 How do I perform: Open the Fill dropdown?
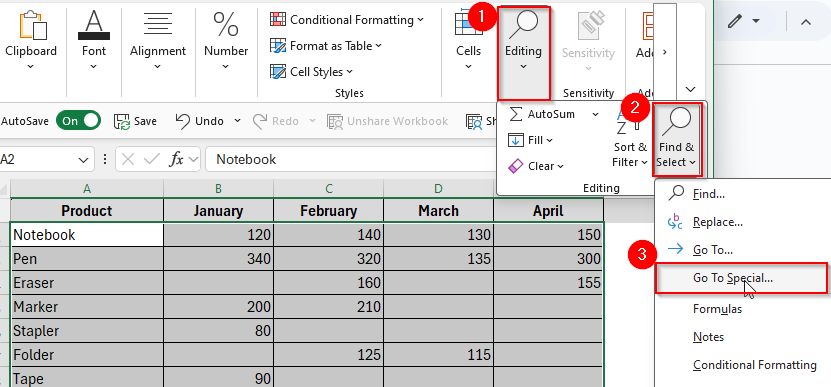coord(531,140)
